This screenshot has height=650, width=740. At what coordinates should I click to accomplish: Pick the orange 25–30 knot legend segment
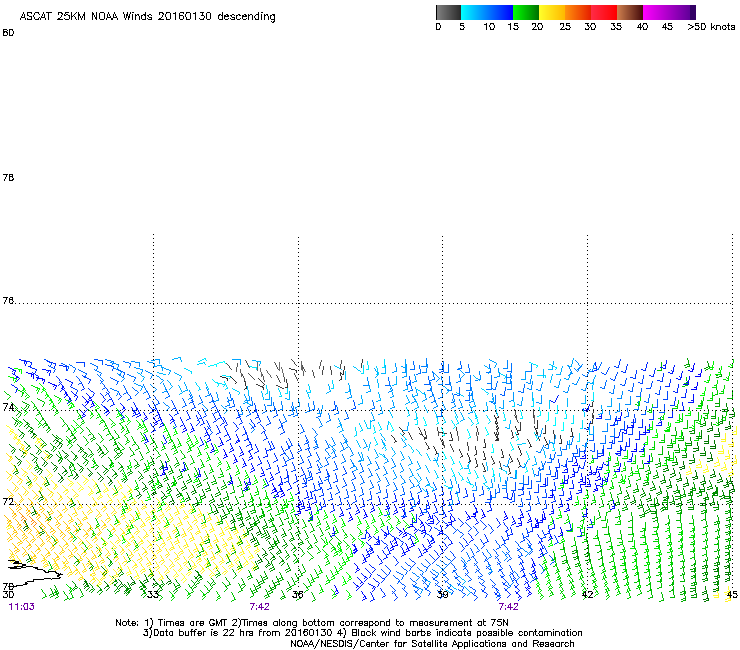point(578,12)
